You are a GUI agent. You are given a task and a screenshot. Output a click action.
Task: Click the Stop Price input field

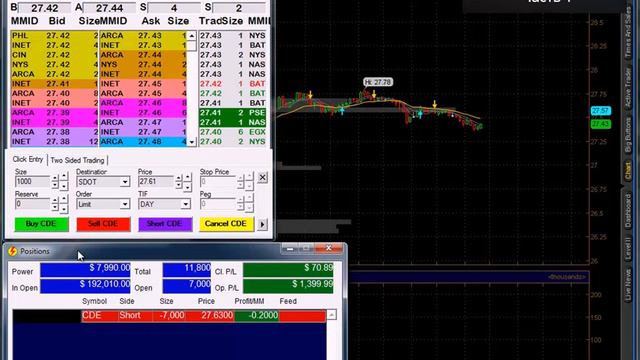coord(218,182)
